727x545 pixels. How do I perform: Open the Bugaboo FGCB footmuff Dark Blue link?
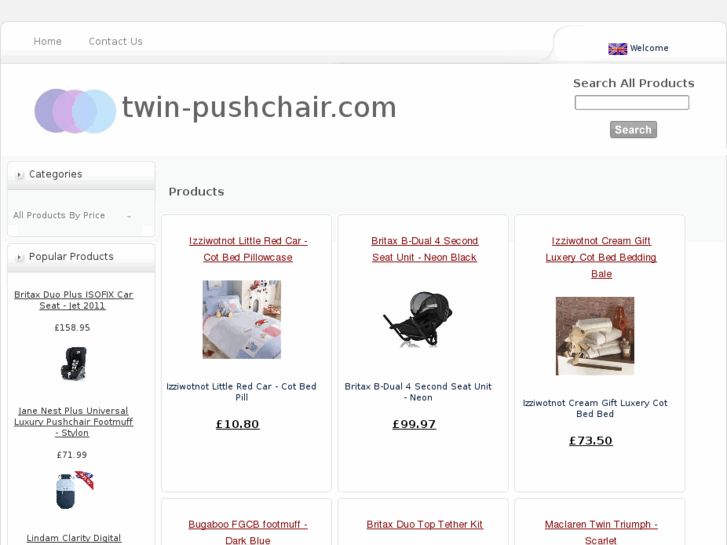coord(248,532)
